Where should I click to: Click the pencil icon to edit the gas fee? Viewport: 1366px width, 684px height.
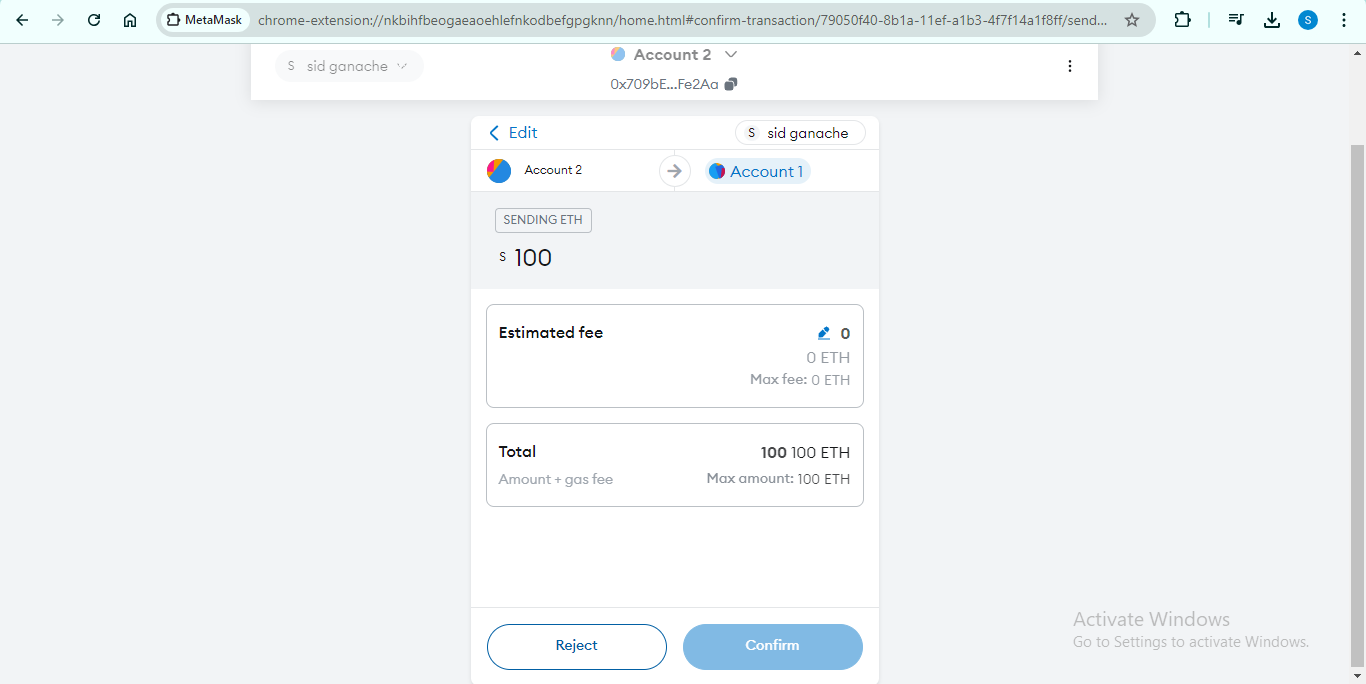click(824, 334)
